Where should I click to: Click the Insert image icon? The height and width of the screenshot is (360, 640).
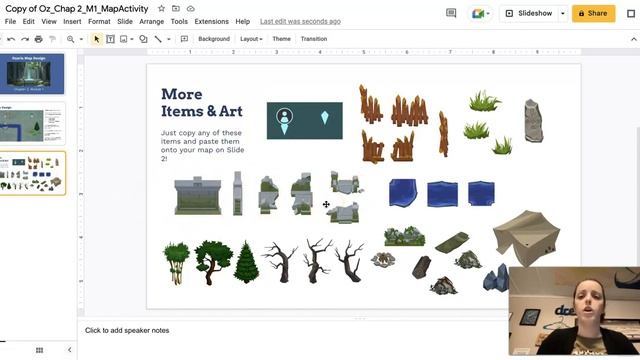pyautogui.click(x=123, y=39)
